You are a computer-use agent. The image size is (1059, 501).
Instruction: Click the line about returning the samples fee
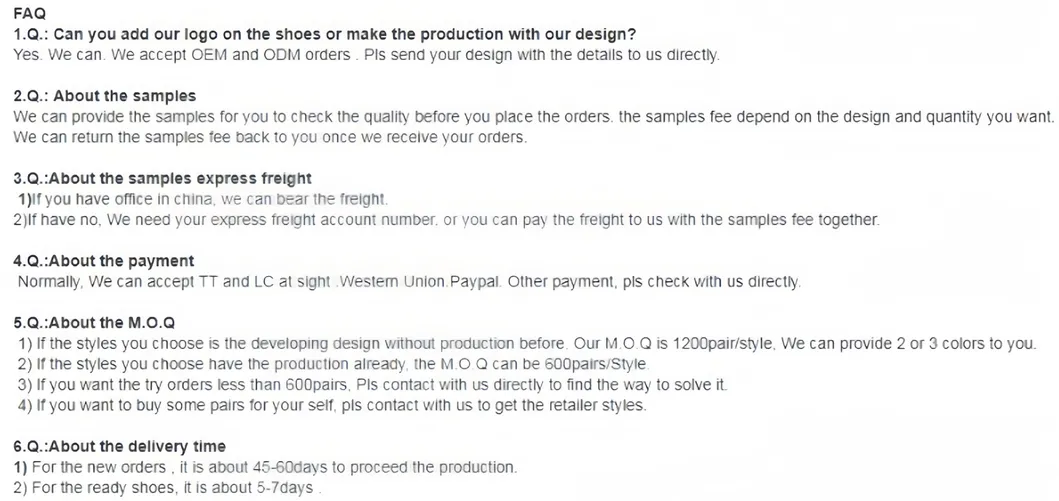coord(270,137)
